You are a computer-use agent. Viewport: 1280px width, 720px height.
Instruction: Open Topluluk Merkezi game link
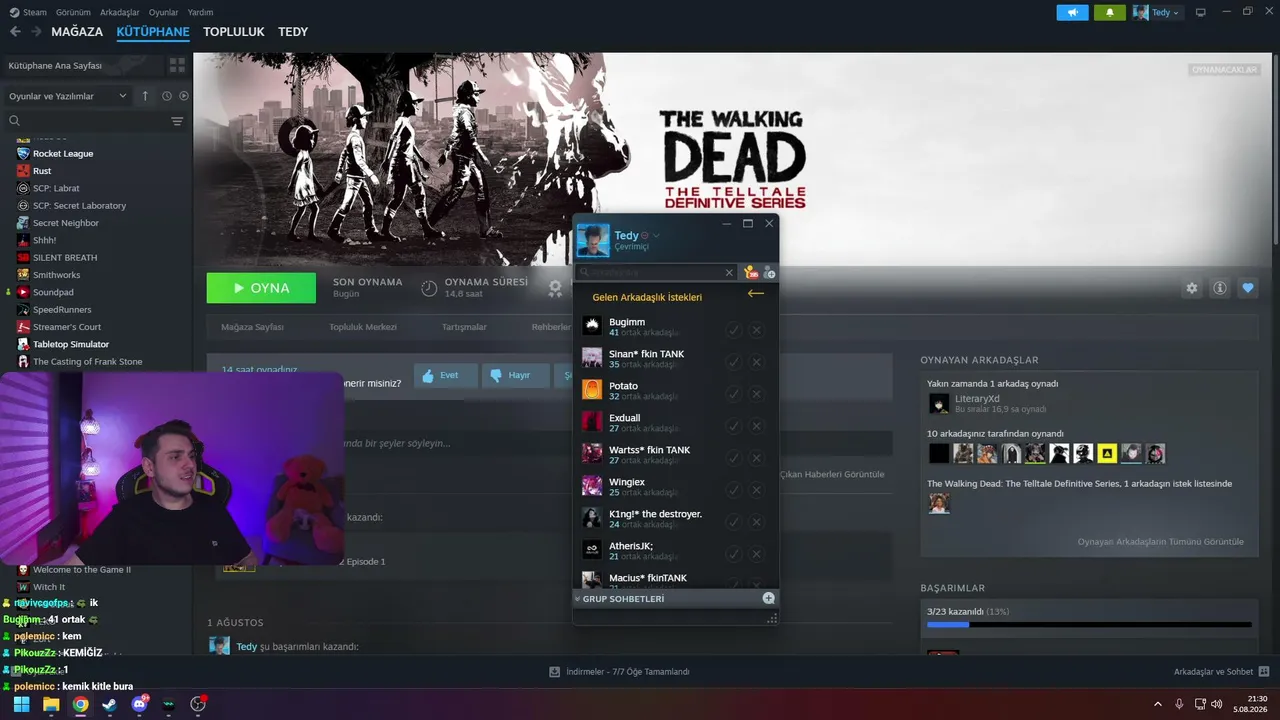coord(363,327)
